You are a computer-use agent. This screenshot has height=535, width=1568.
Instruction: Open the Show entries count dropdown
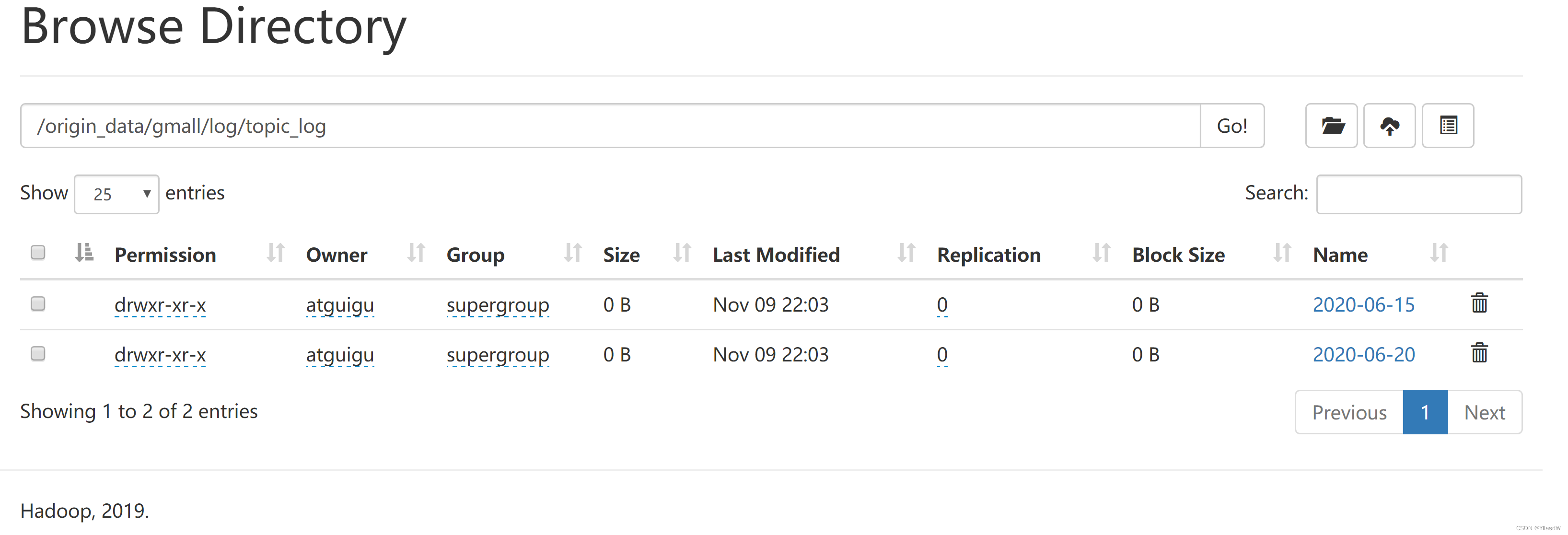(116, 194)
